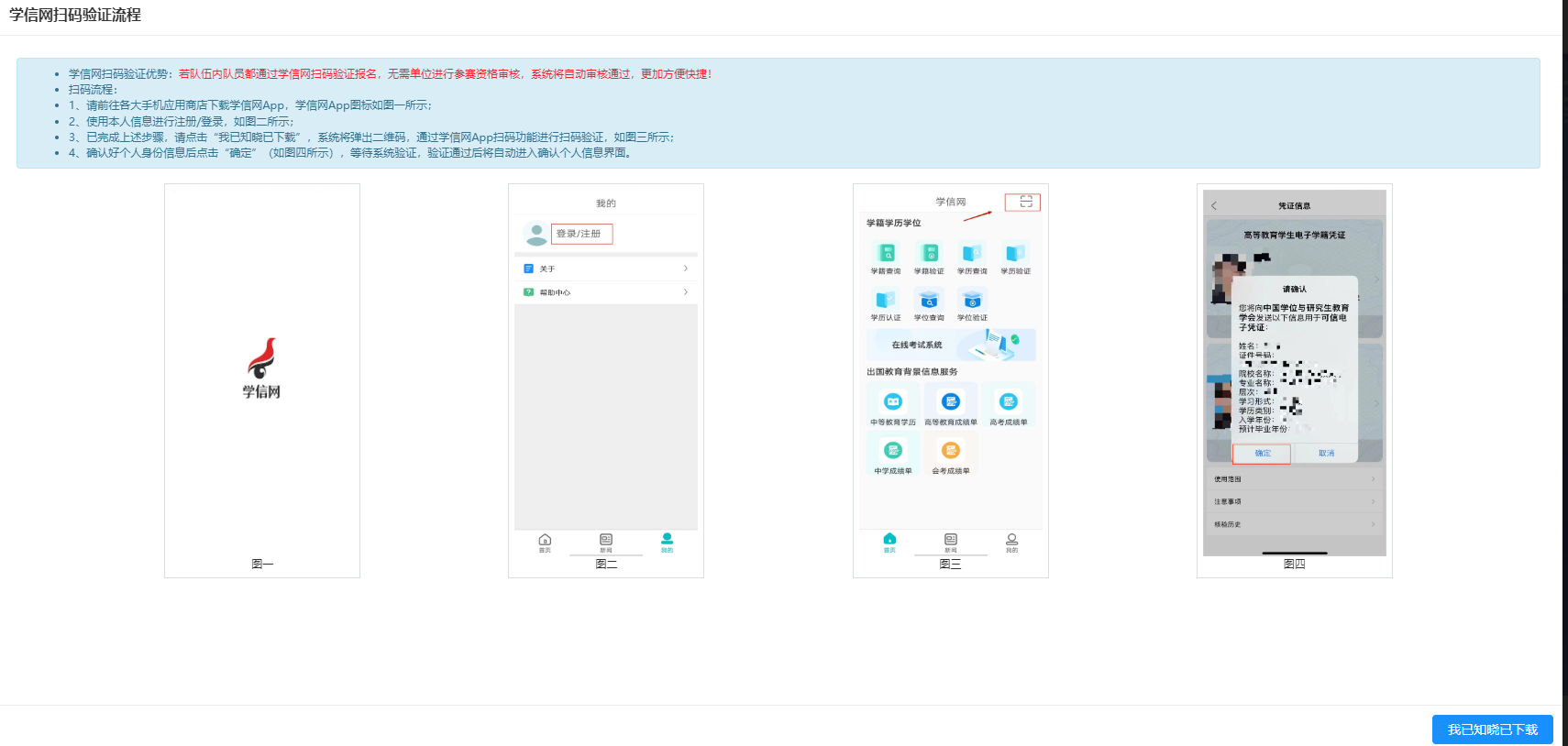Expand the 关于 row chevron in 图二
This screenshot has width=1568, height=746.
(x=686, y=269)
